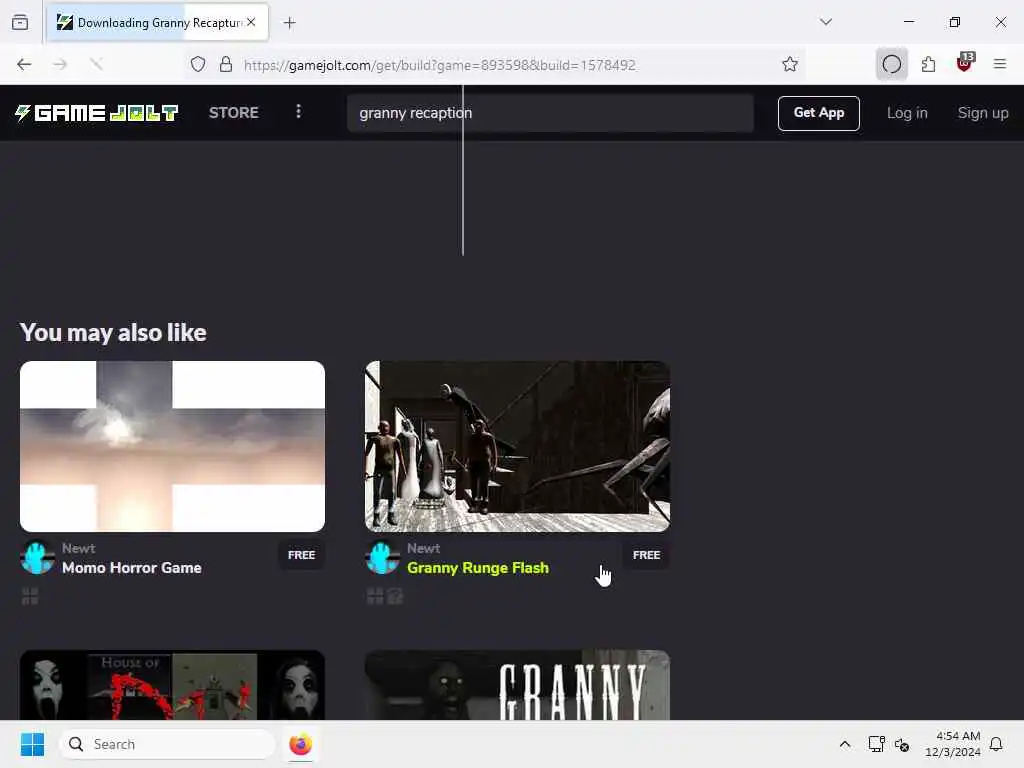Click second platform icon under Granny Runge Flash
The height and width of the screenshot is (768, 1024).
pyautogui.click(x=395, y=596)
